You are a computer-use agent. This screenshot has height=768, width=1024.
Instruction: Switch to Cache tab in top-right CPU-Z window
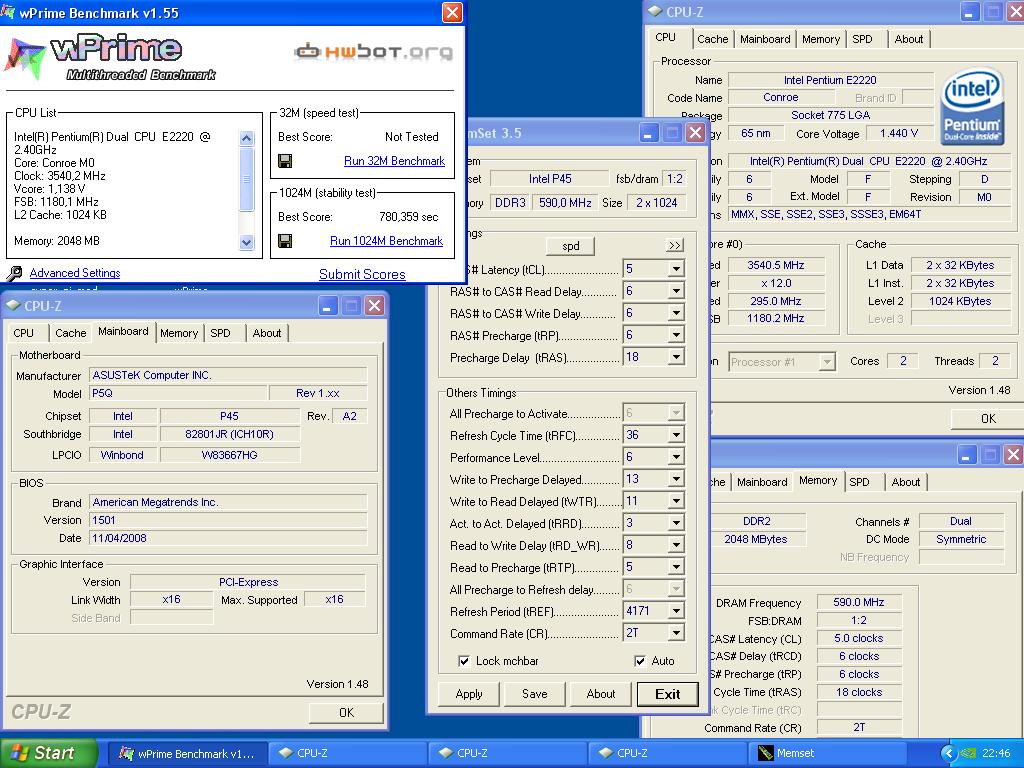pyautogui.click(x=712, y=39)
